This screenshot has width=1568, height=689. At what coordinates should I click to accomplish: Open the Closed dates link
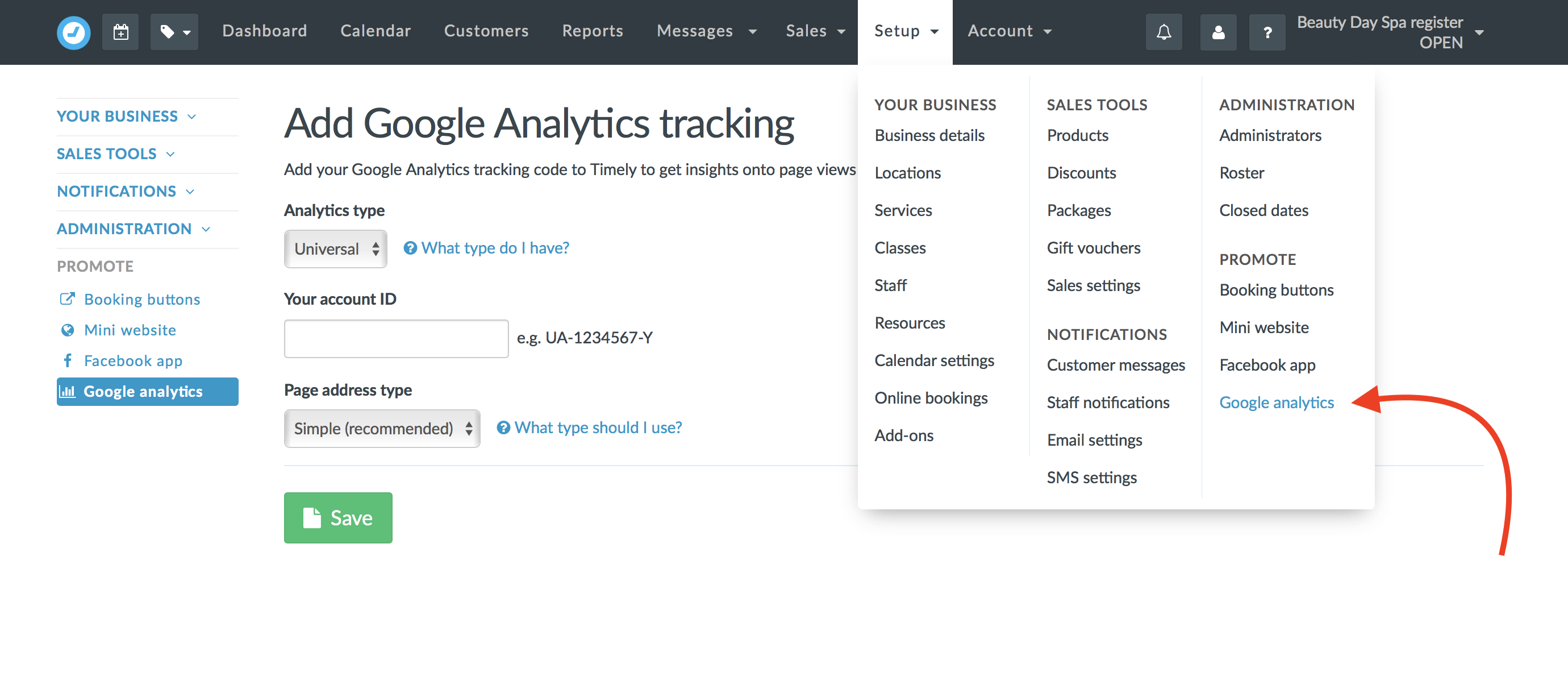(1263, 210)
